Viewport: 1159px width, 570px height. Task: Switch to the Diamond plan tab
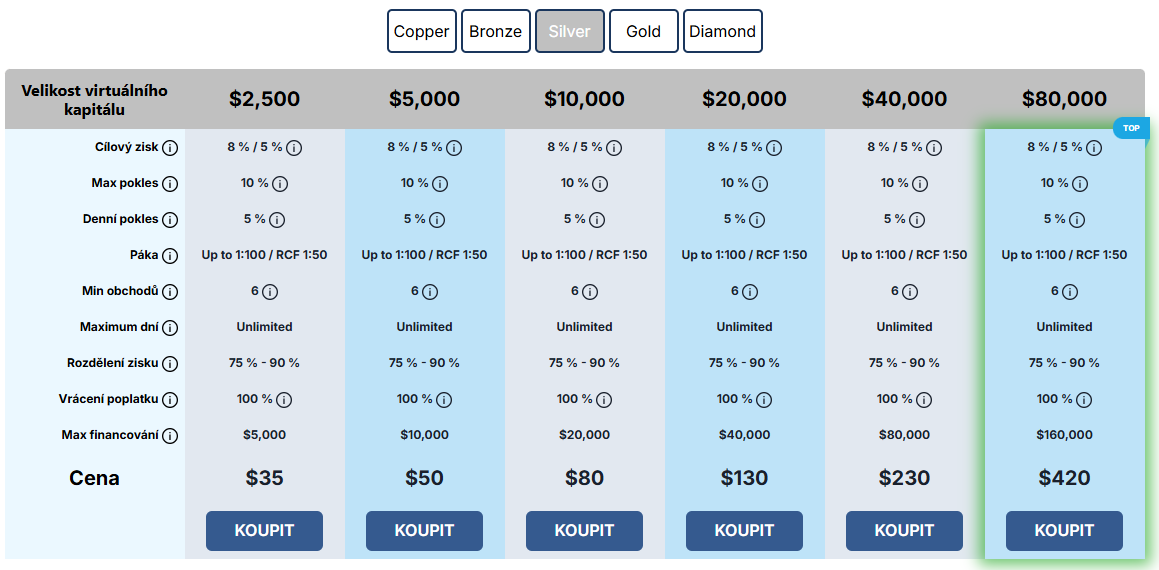pos(722,31)
